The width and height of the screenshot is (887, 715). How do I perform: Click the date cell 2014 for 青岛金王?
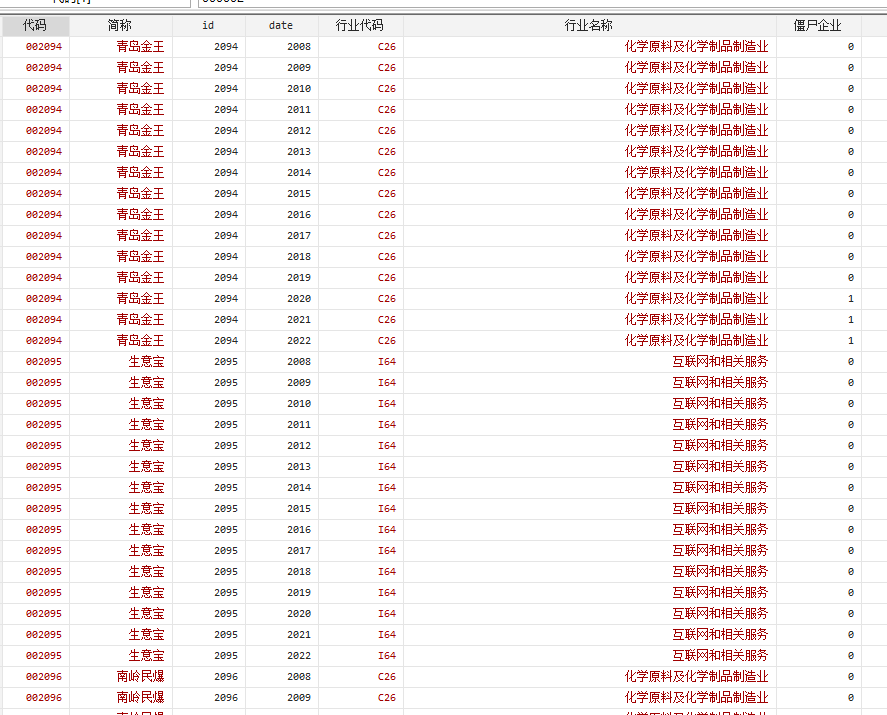pyautogui.click(x=298, y=173)
